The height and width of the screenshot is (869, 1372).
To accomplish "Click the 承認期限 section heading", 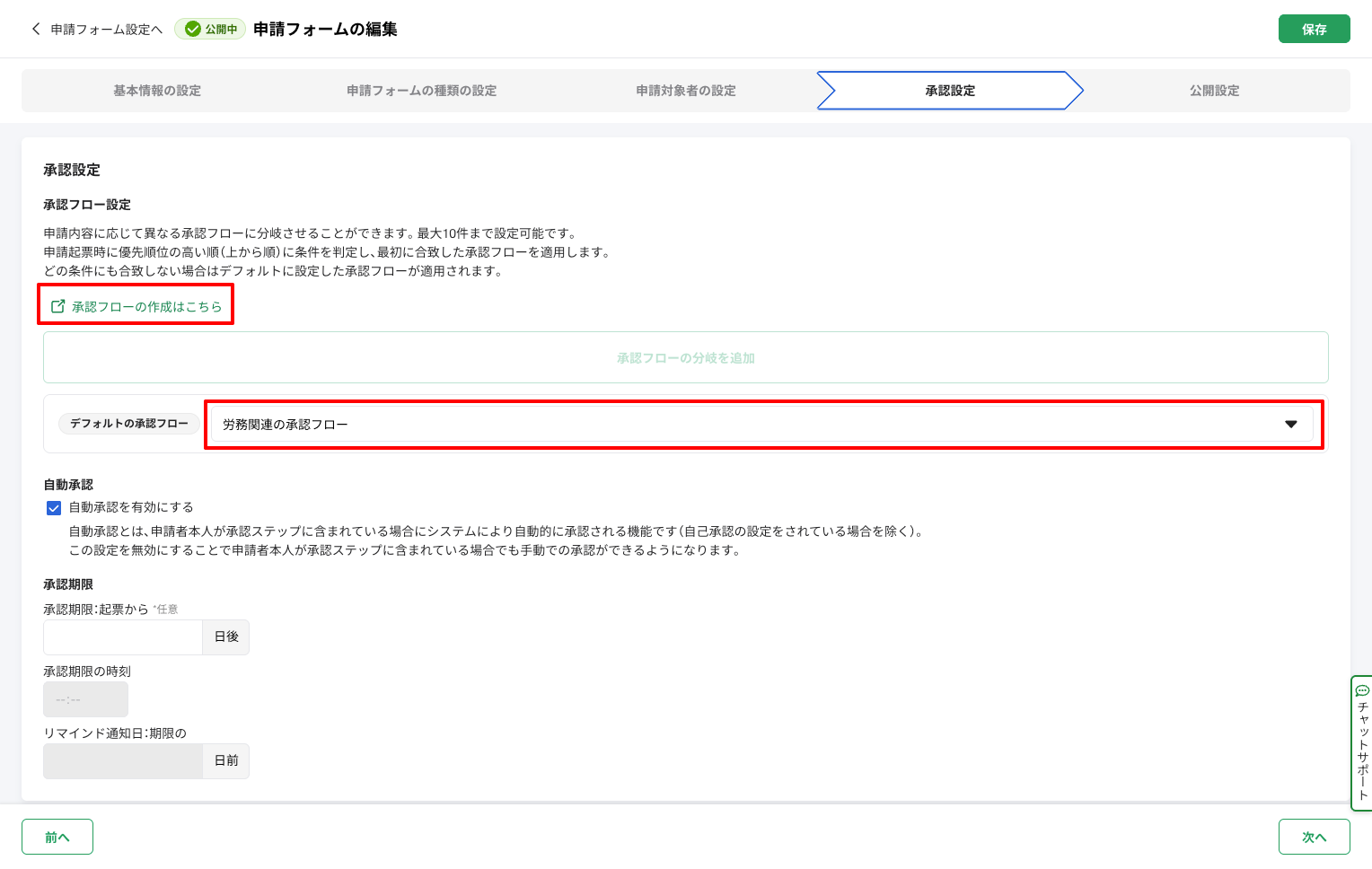I will (68, 584).
